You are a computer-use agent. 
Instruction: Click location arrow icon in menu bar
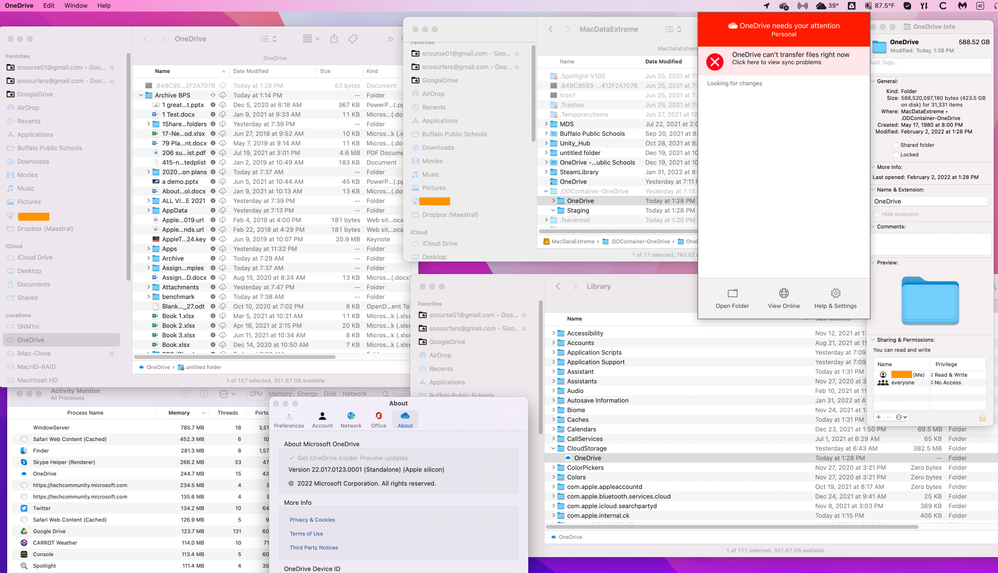(766, 6)
